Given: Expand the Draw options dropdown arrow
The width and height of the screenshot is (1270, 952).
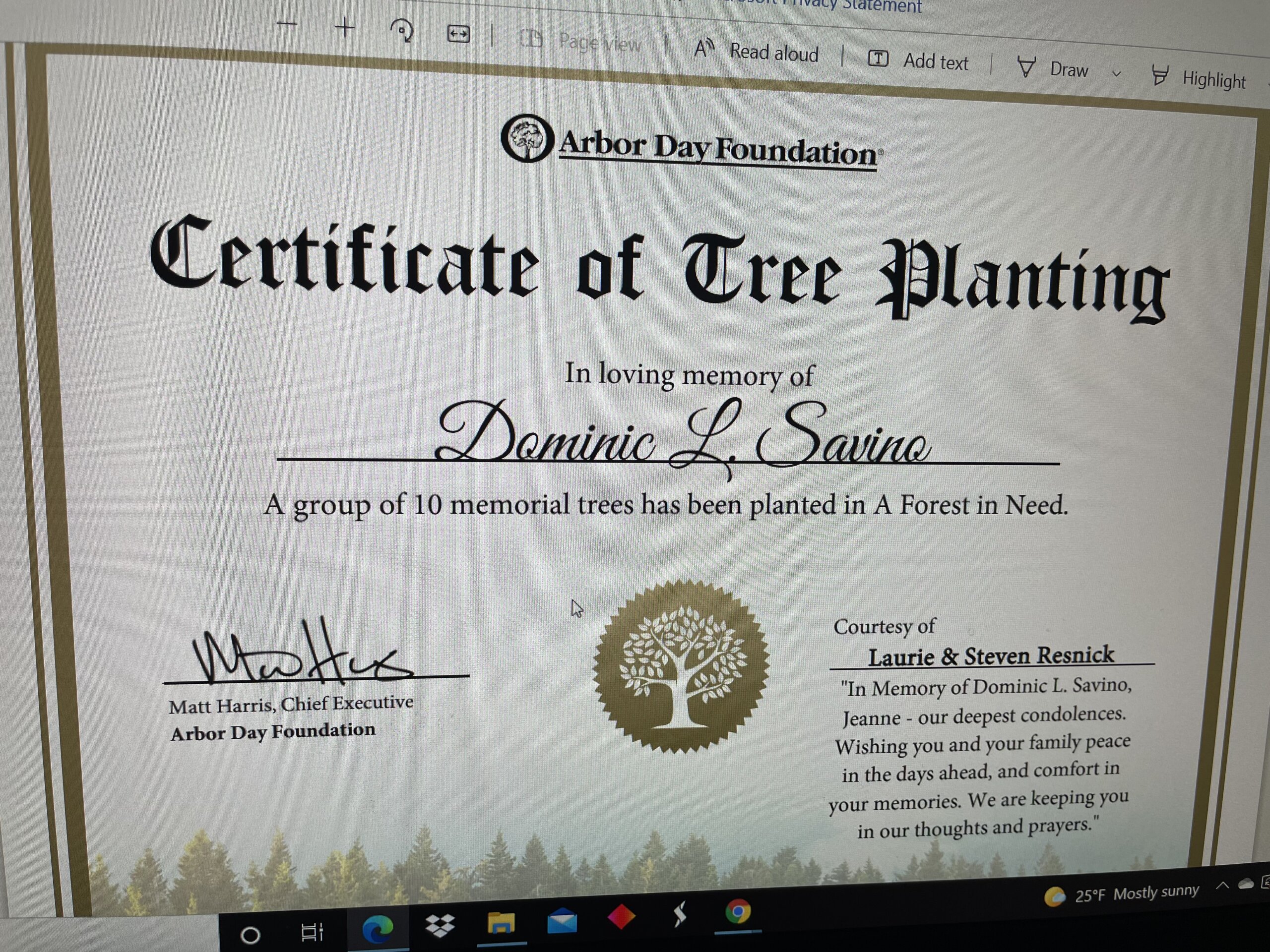Looking at the screenshot, I should (1117, 73).
